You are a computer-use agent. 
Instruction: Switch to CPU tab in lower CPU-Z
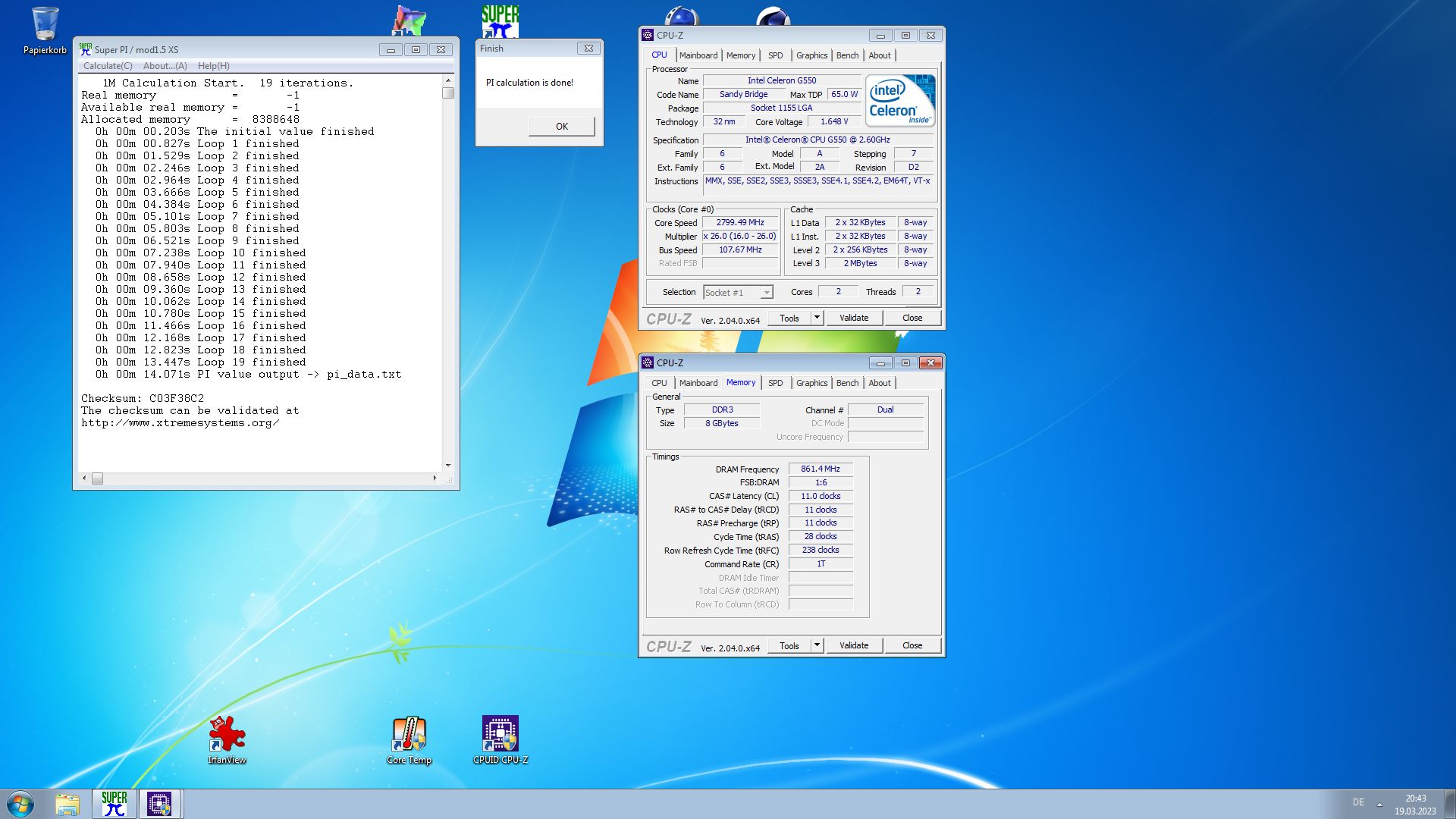click(659, 383)
